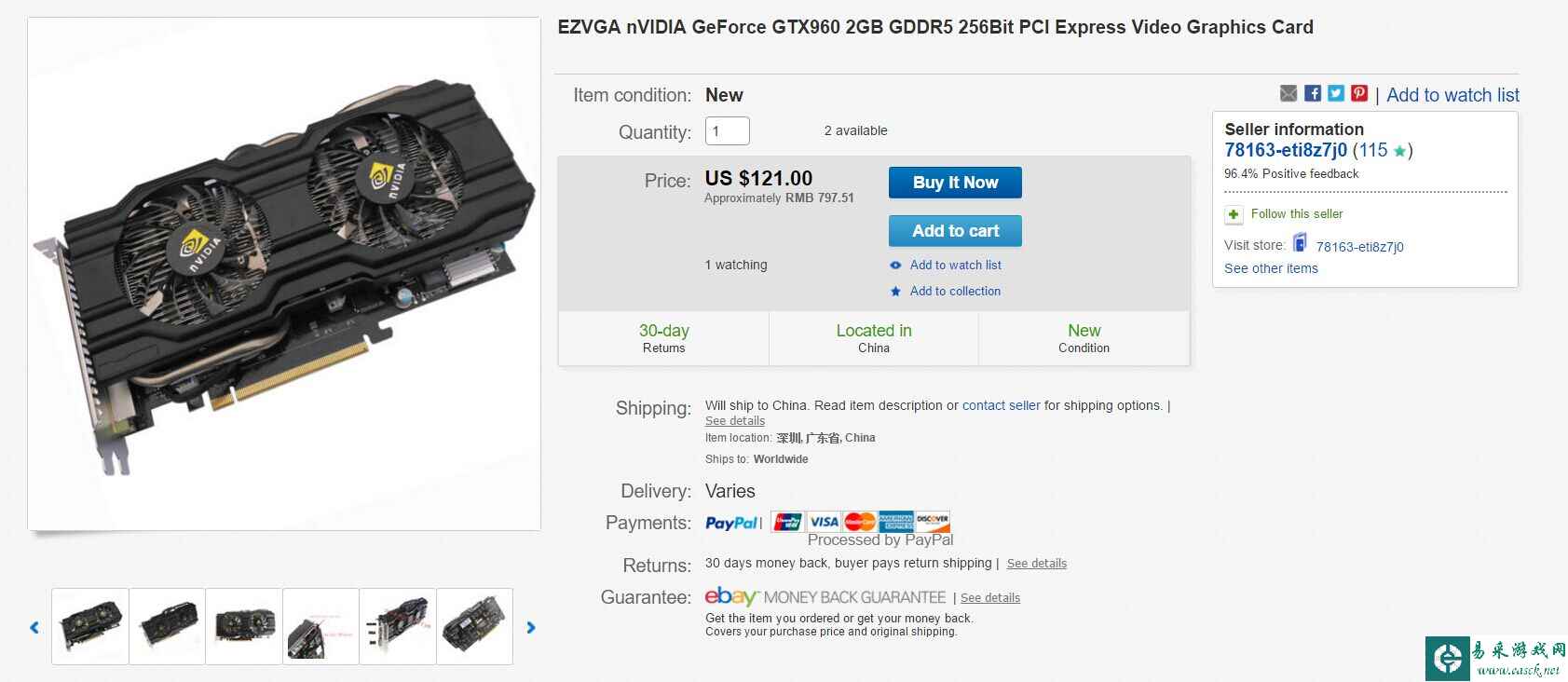
Task: Click the store icon beside 78163-eti8z7j0
Action: pos(1299,245)
